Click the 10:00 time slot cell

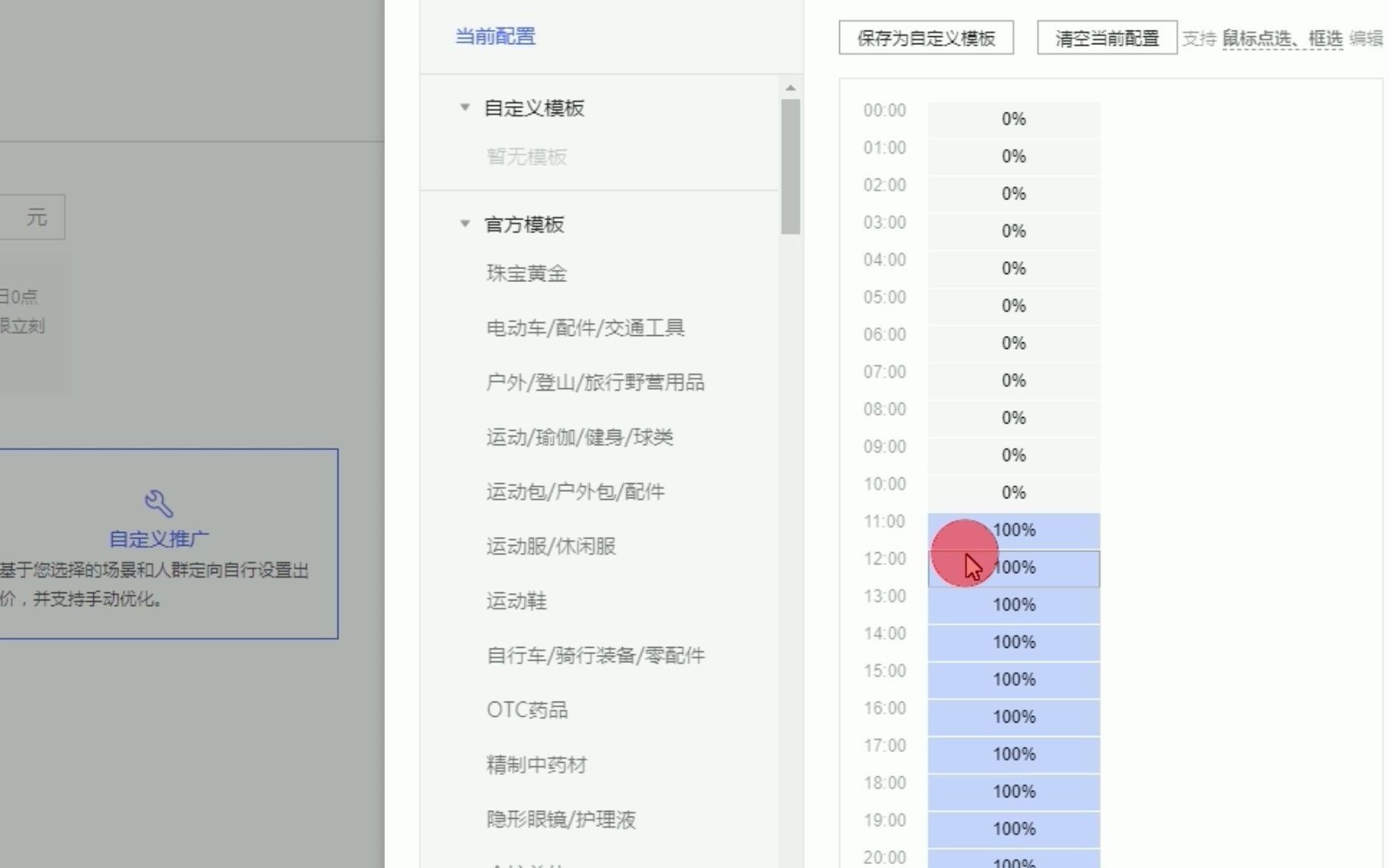pos(1014,493)
